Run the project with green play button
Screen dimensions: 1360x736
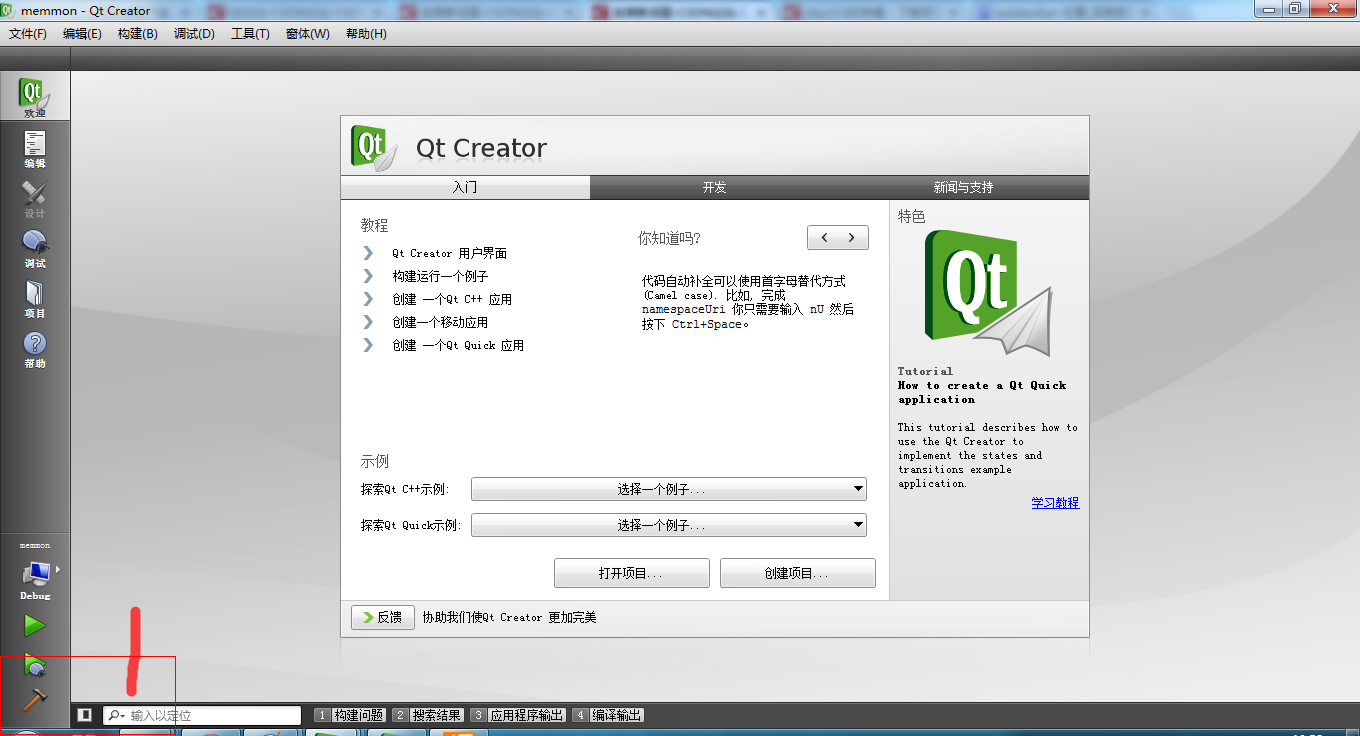pos(35,626)
